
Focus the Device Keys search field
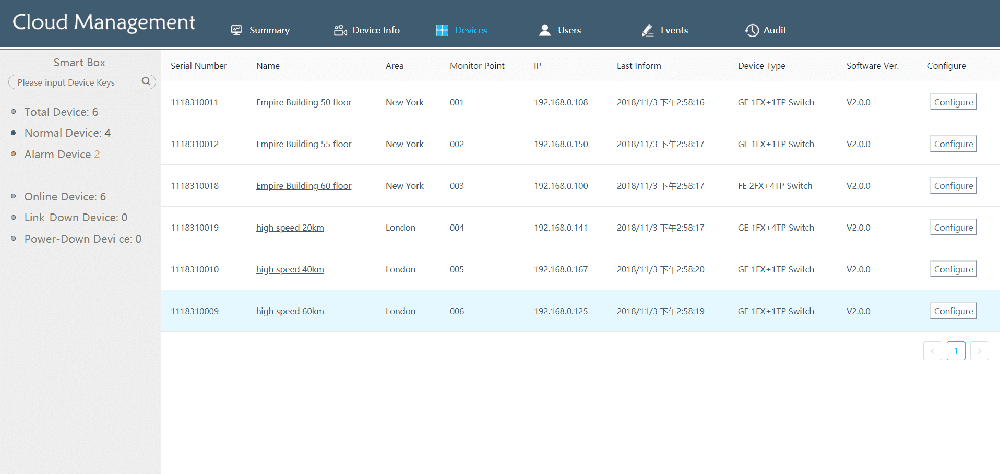(82, 82)
